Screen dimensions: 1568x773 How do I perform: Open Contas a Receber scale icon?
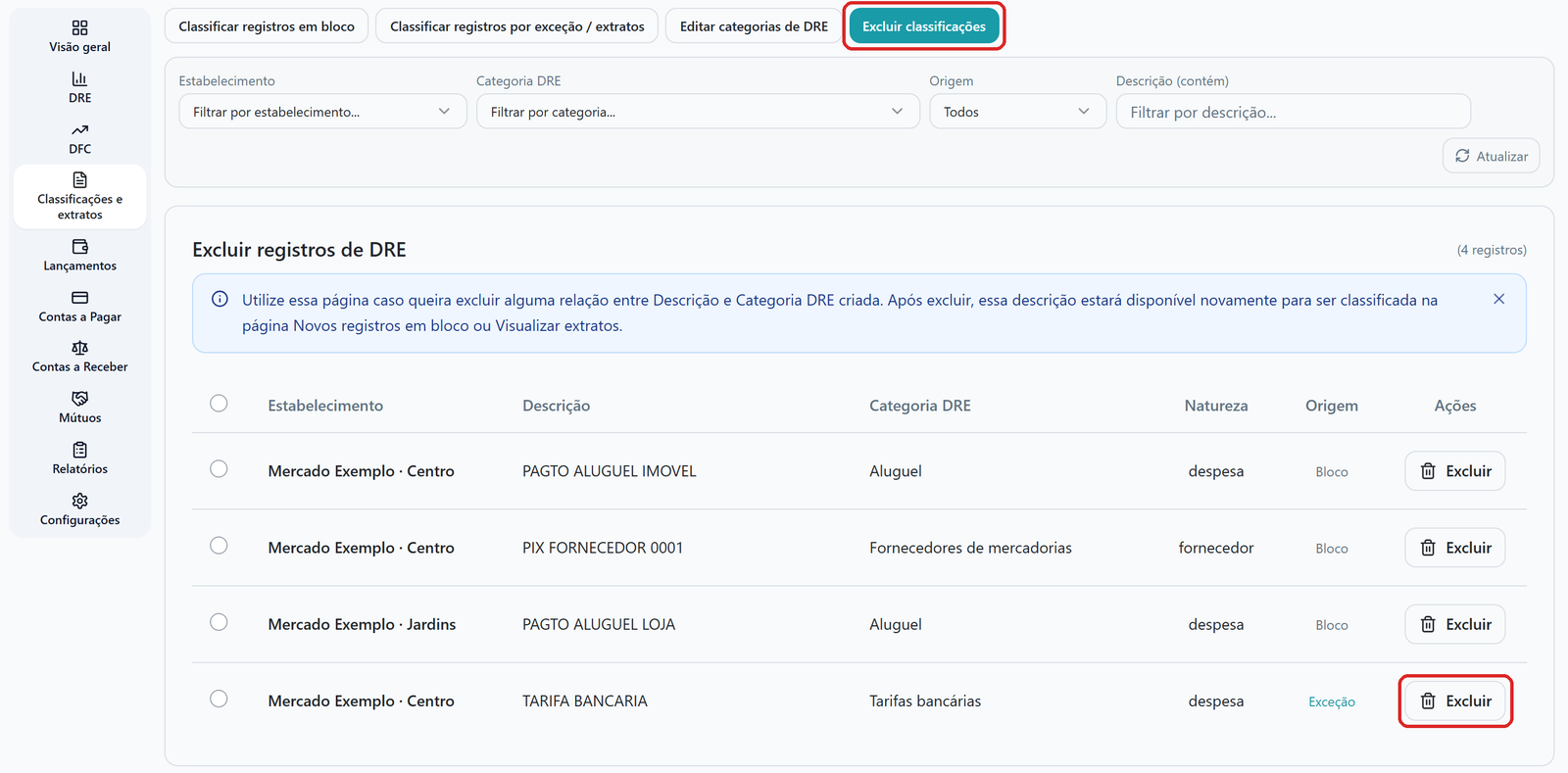click(x=80, y=348)
